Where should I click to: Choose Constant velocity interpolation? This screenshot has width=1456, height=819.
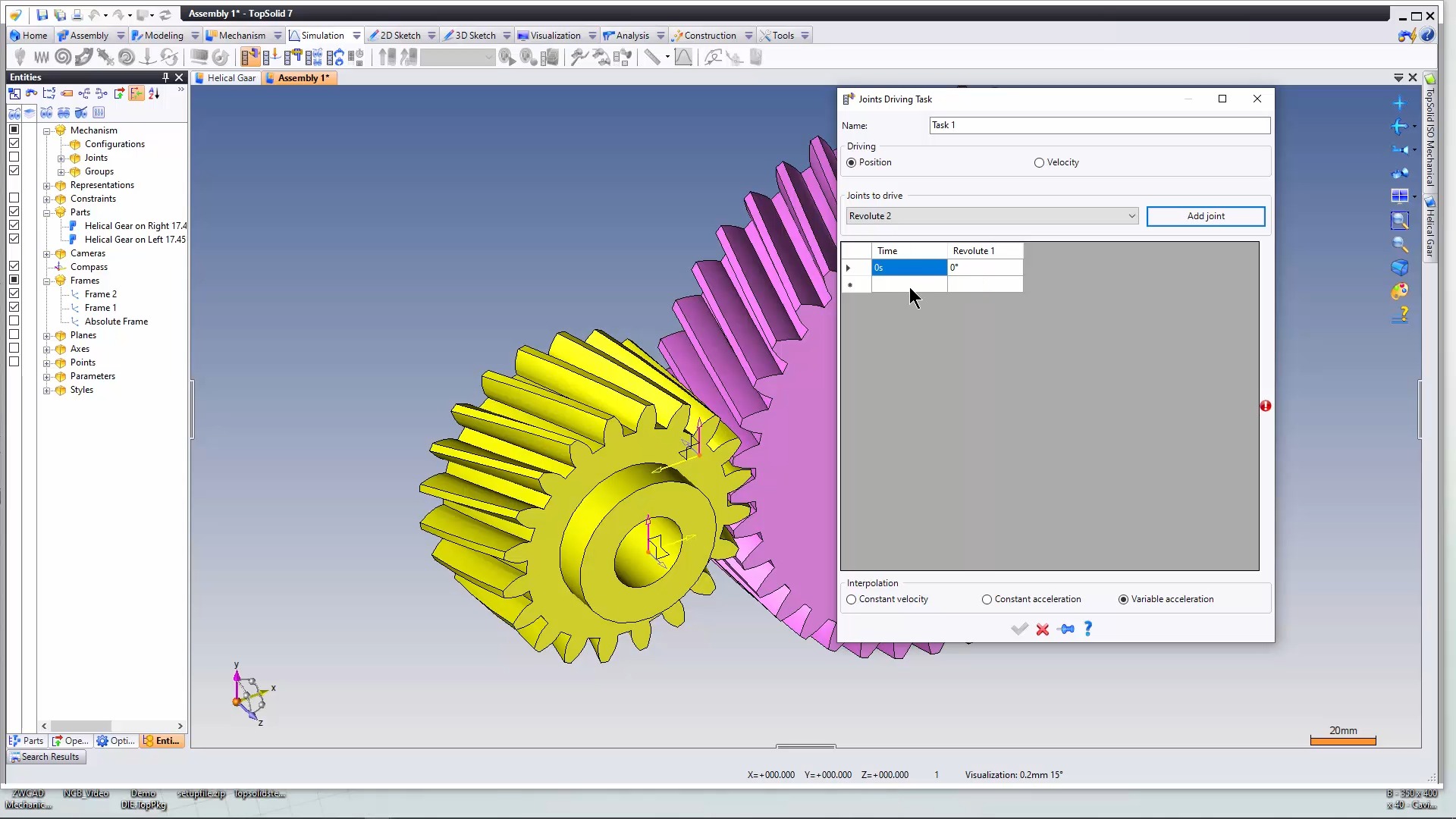[x=887, y=599]
